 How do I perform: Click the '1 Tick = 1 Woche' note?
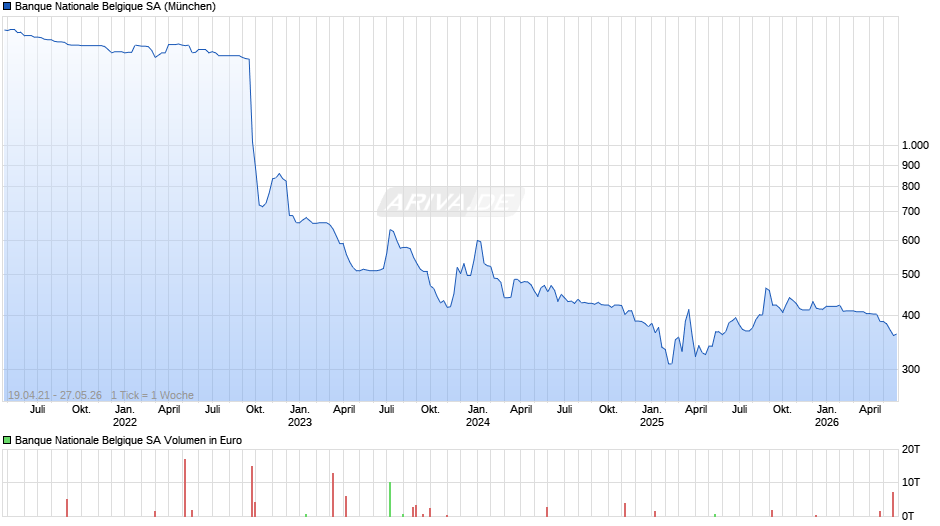pos(152,395)
